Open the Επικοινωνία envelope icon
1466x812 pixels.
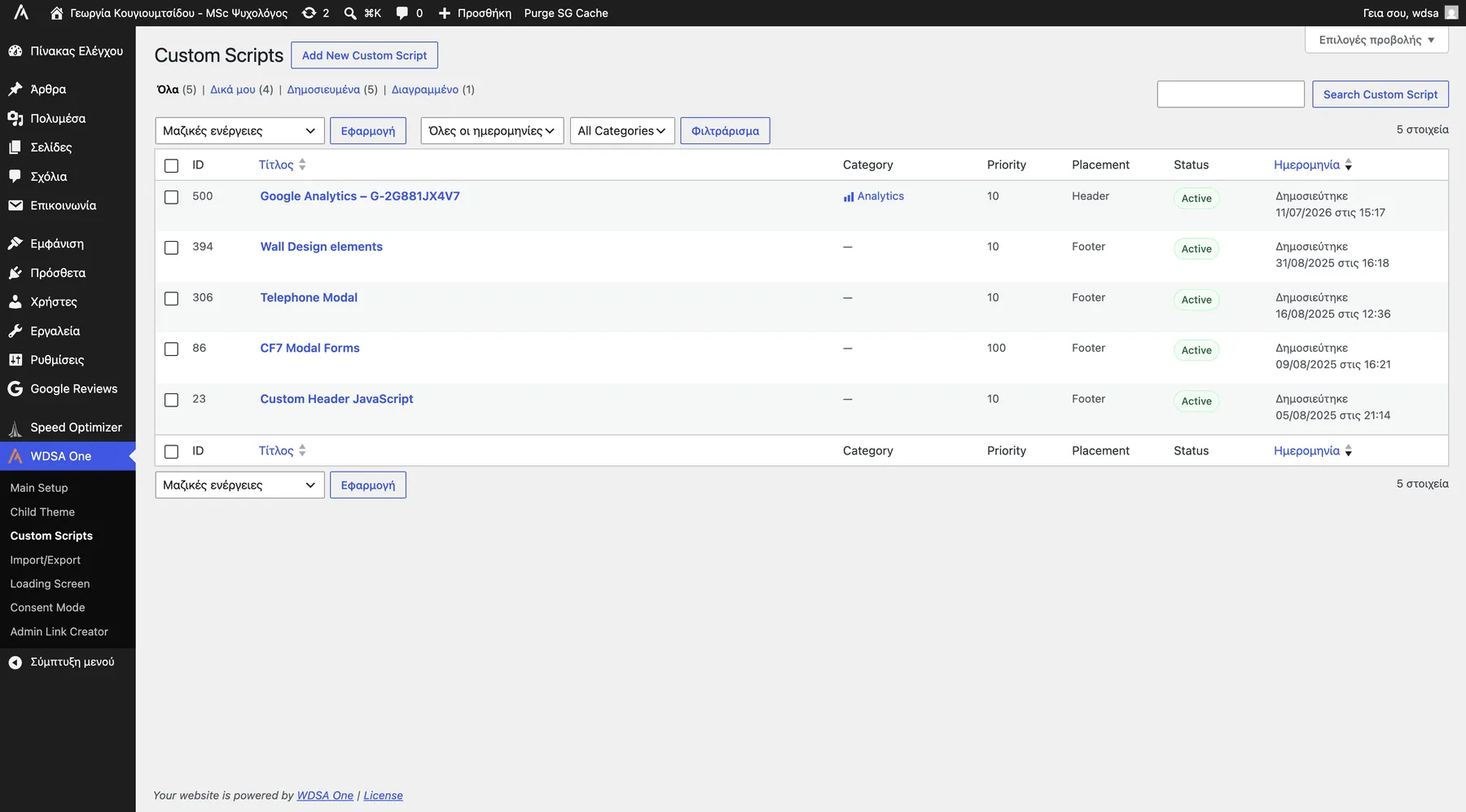15,205
